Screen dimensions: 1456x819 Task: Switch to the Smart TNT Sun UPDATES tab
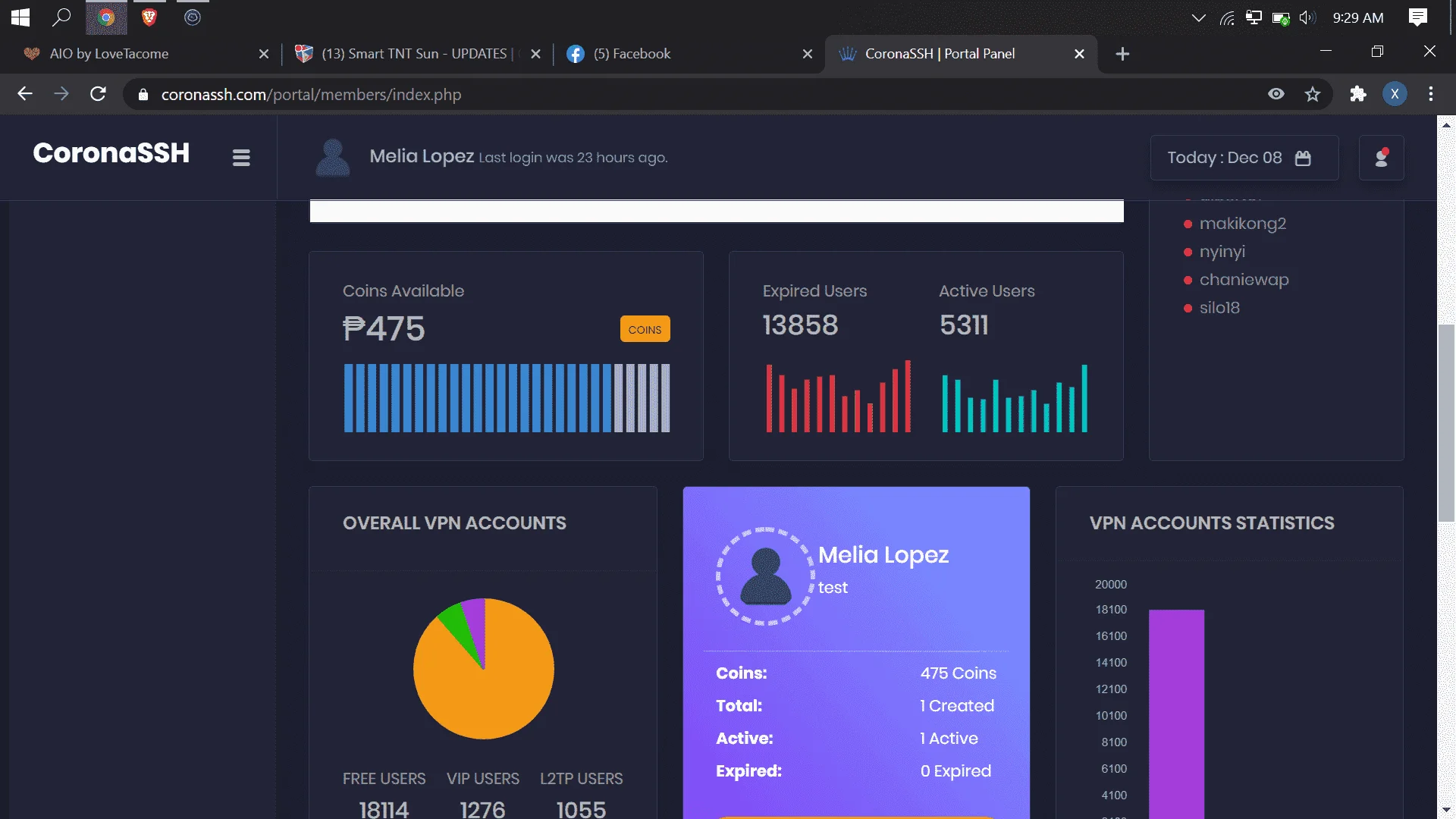click(x=413, y=54)
